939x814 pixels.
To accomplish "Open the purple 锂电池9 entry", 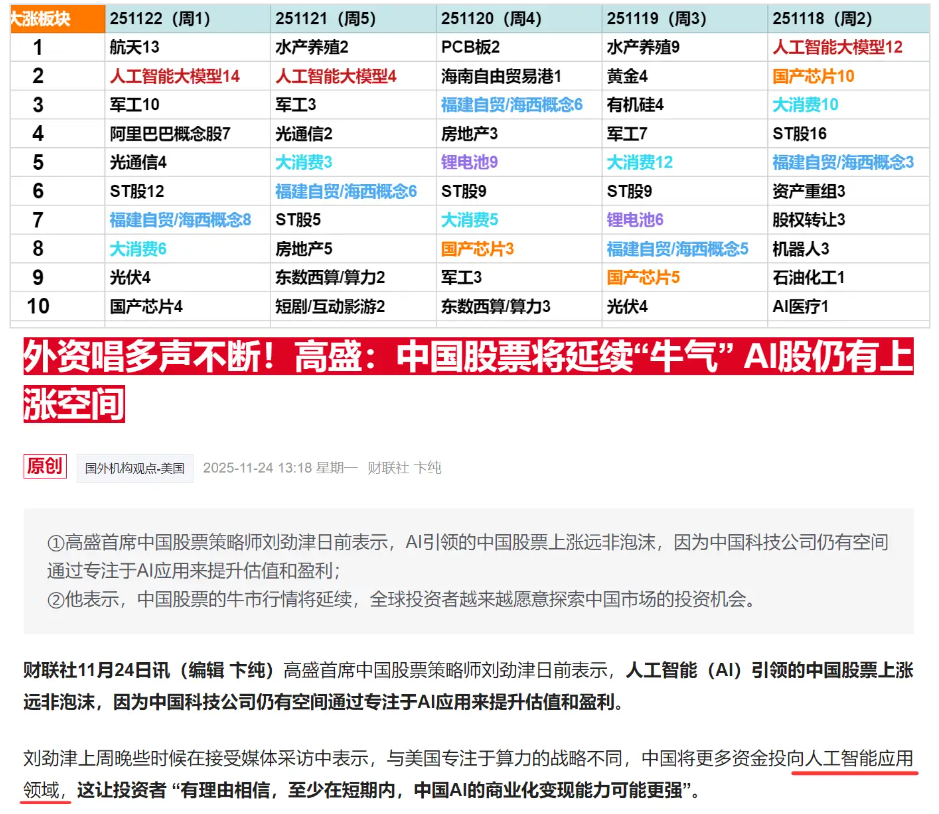I will (469, 162).
